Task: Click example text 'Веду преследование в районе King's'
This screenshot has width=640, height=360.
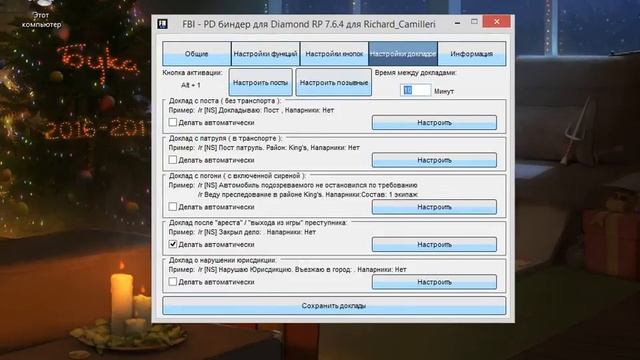Action: pyautogui.click(x=264, y=194)
